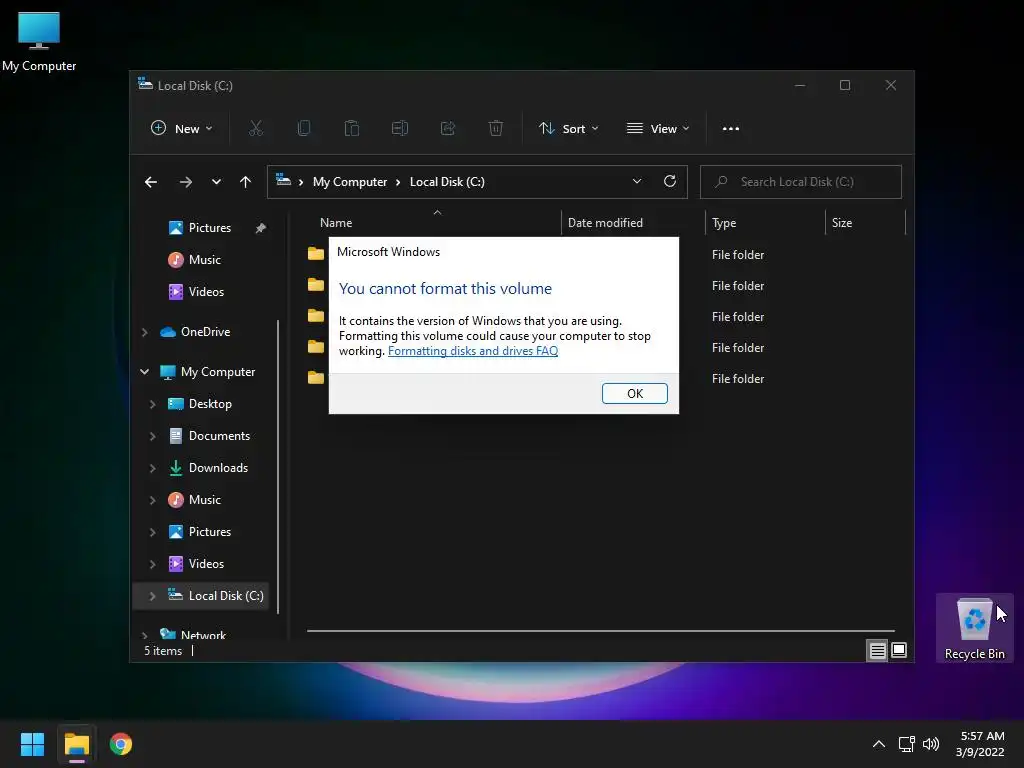Click the Paste clipboard icon

point(351,129)
